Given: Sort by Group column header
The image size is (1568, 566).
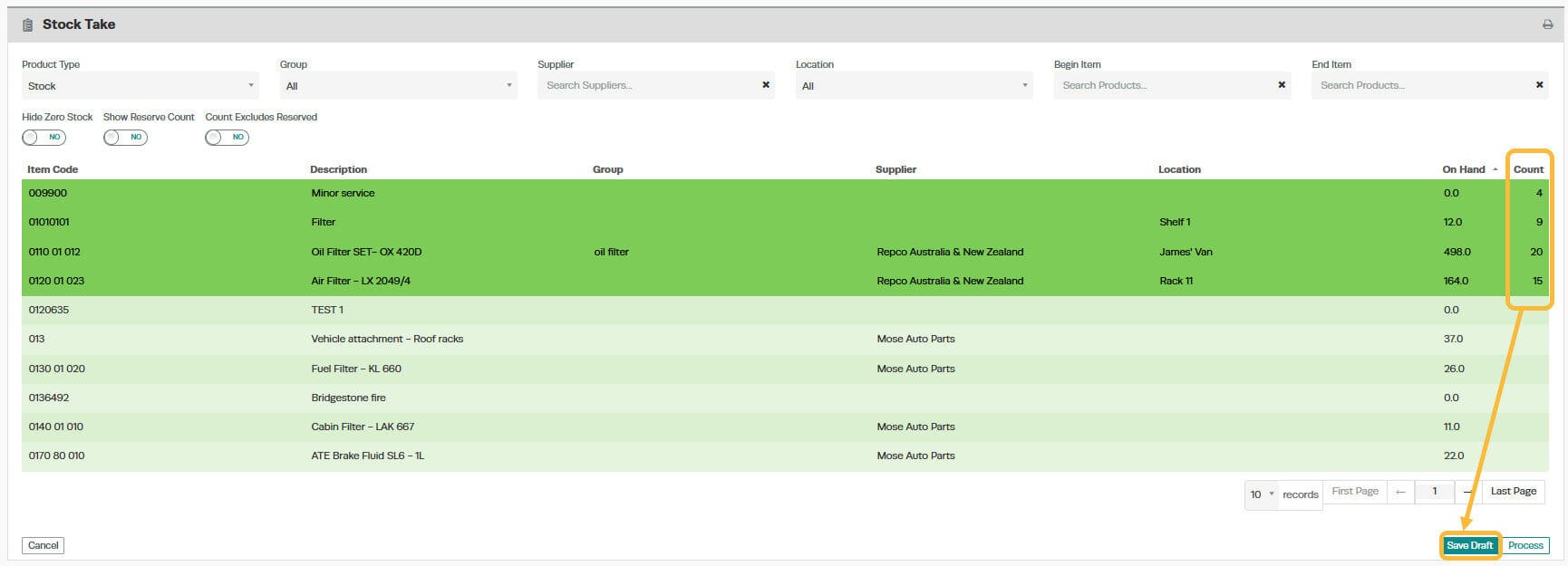Looking at the screenshot, I should tap(607, 169).
